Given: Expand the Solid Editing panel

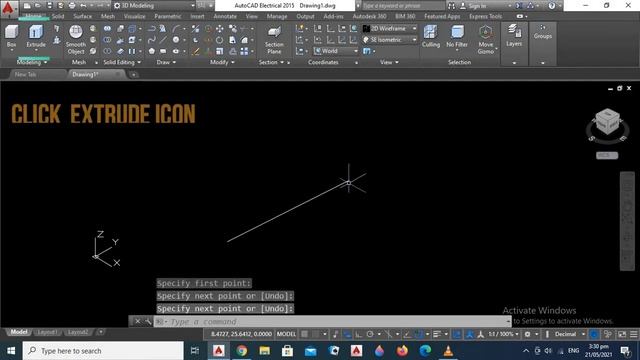Looking at the screenshot, I should tap(122, 62).
